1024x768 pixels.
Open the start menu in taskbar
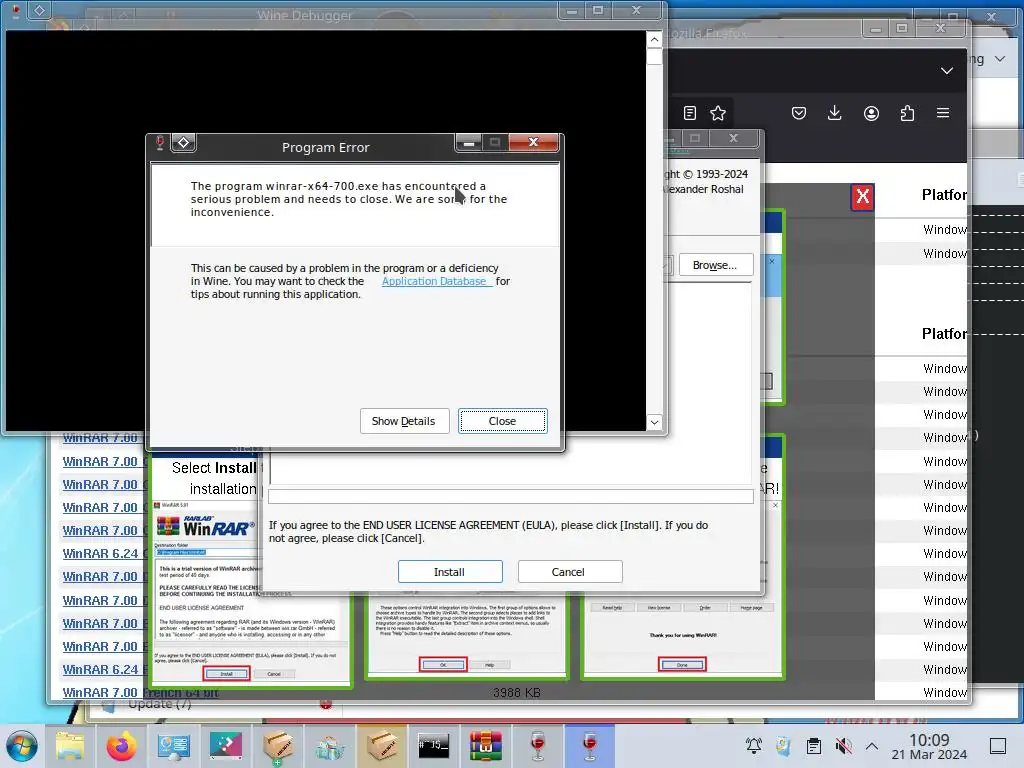[22, 746]
